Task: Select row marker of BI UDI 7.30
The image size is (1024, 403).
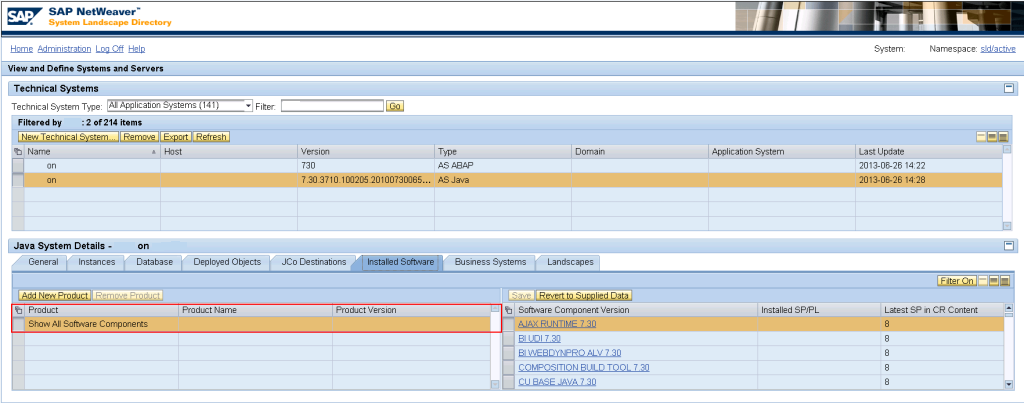Action: click(x=509, y=338)
